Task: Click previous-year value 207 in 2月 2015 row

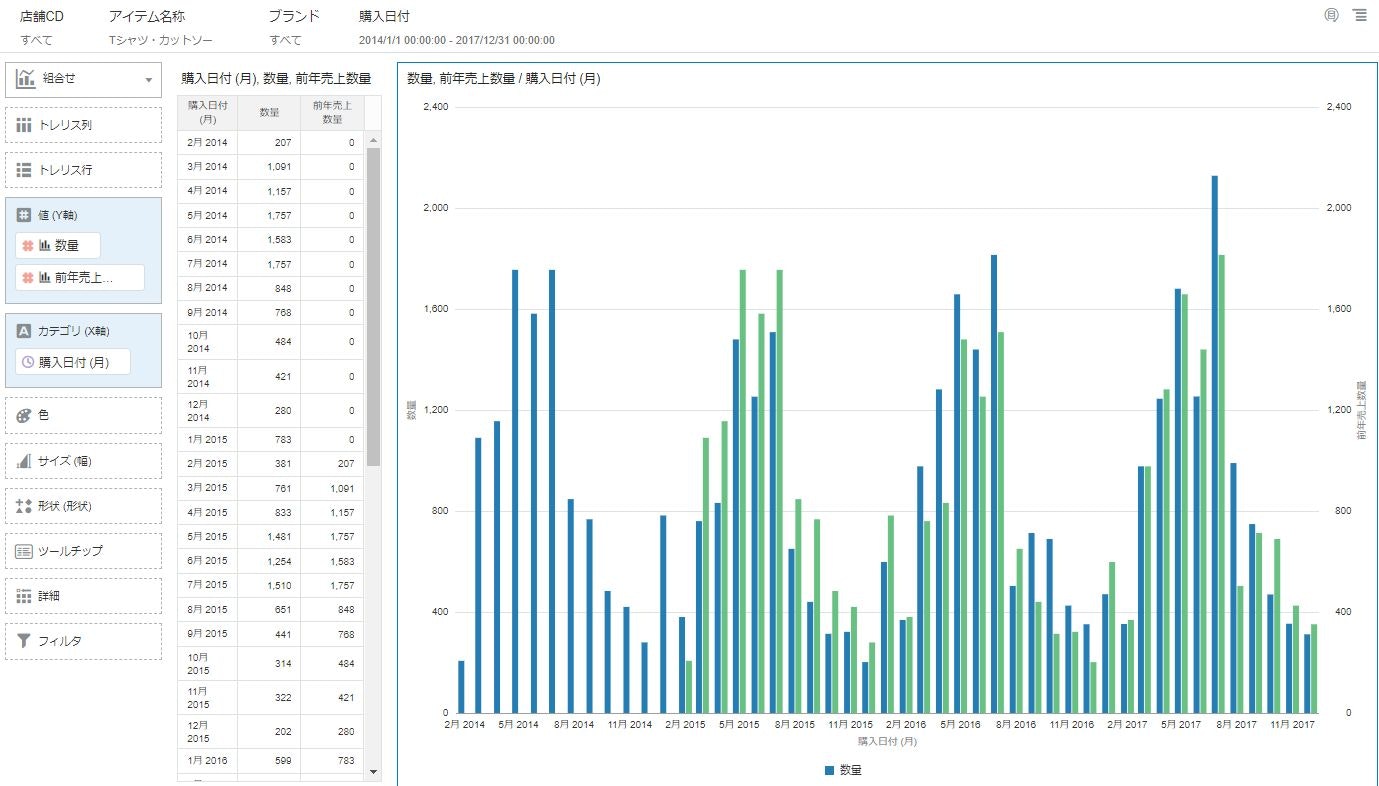Action: (x=345, y=464)
